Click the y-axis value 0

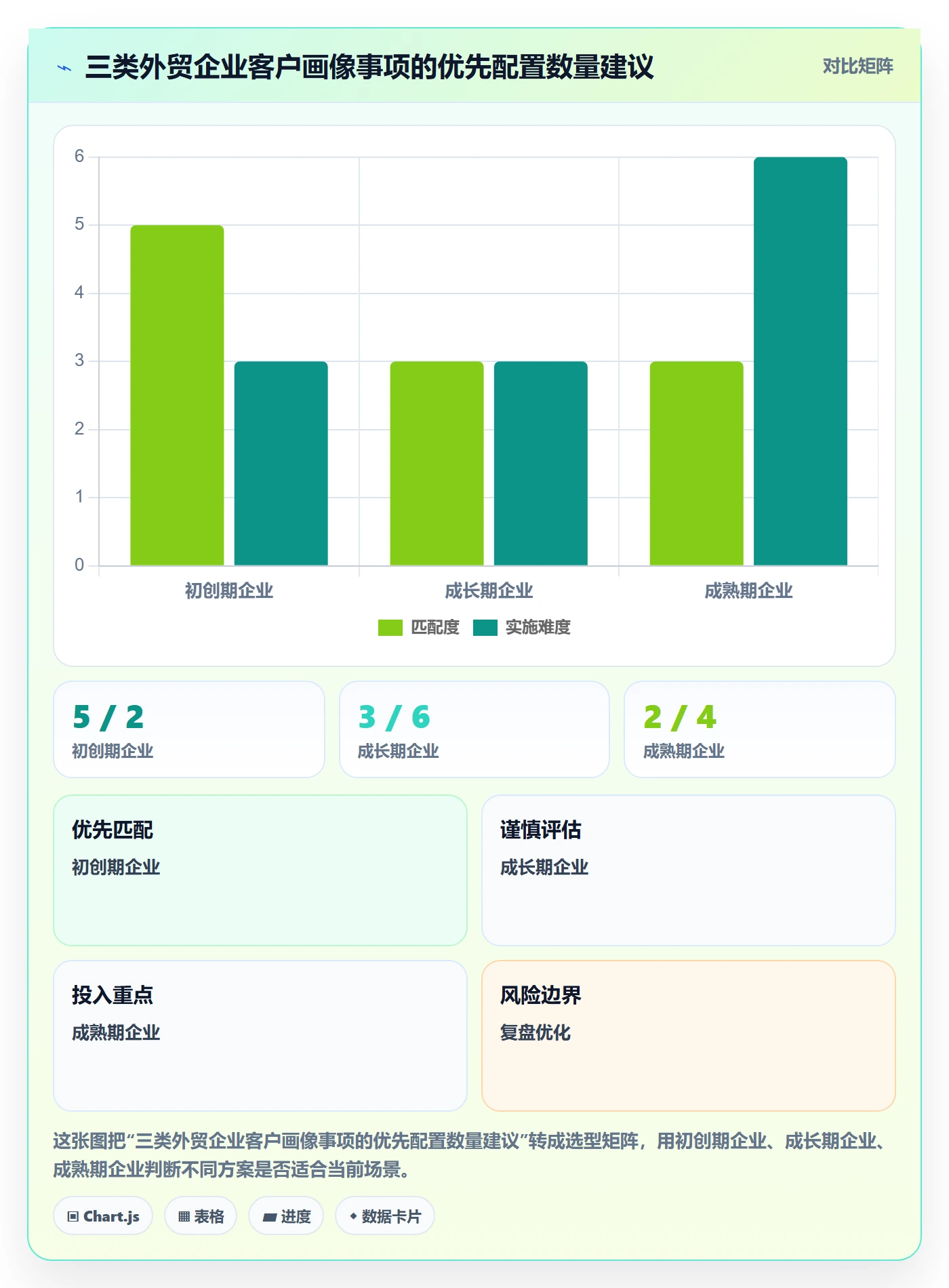pyautogui.click(x=79, y=565)
